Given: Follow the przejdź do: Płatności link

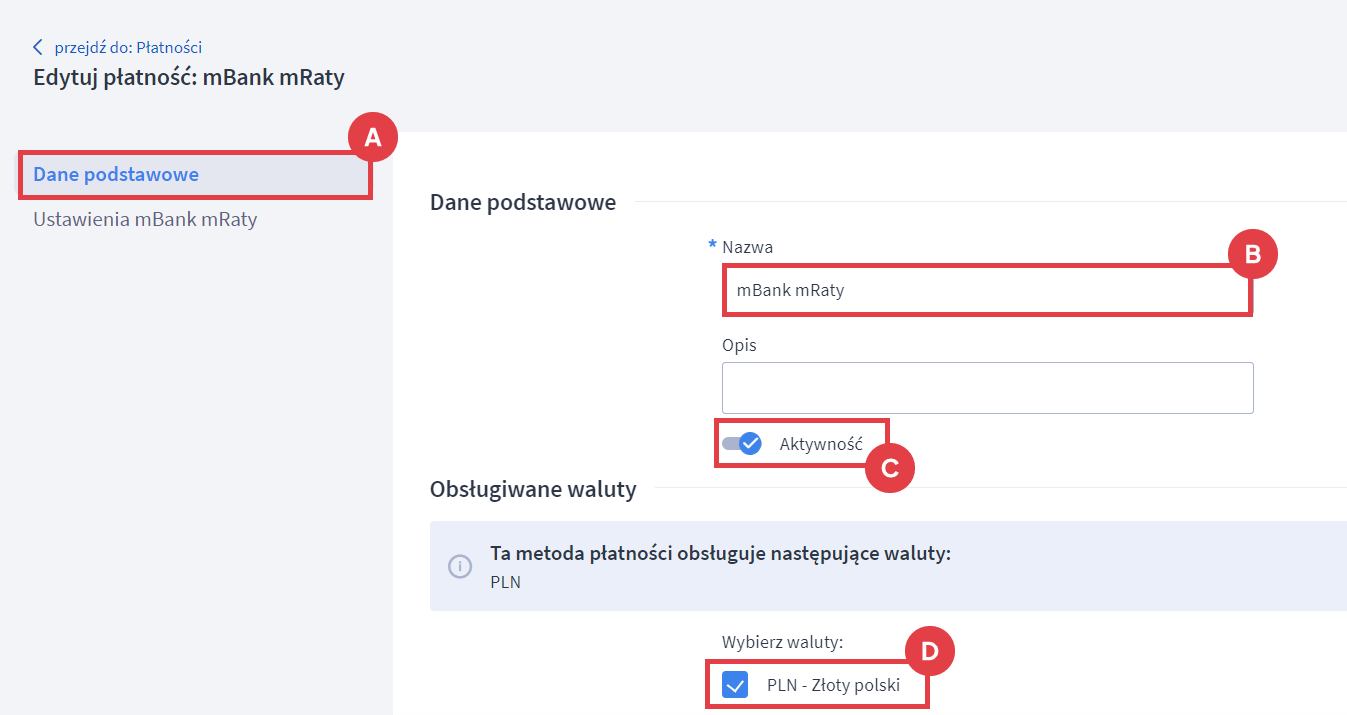Looking at the screenshot, I should click(128, 47).
